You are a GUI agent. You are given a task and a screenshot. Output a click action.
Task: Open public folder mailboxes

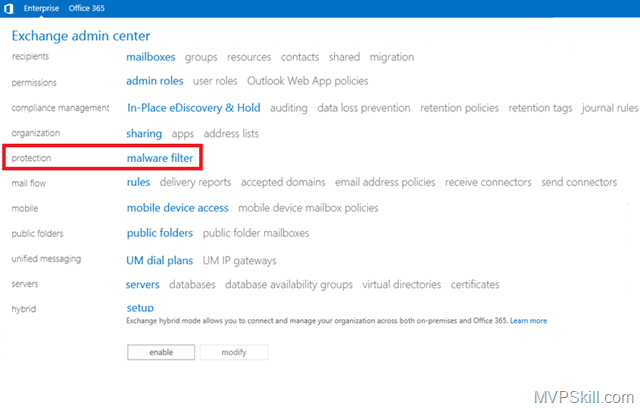(x=256, y=234)
